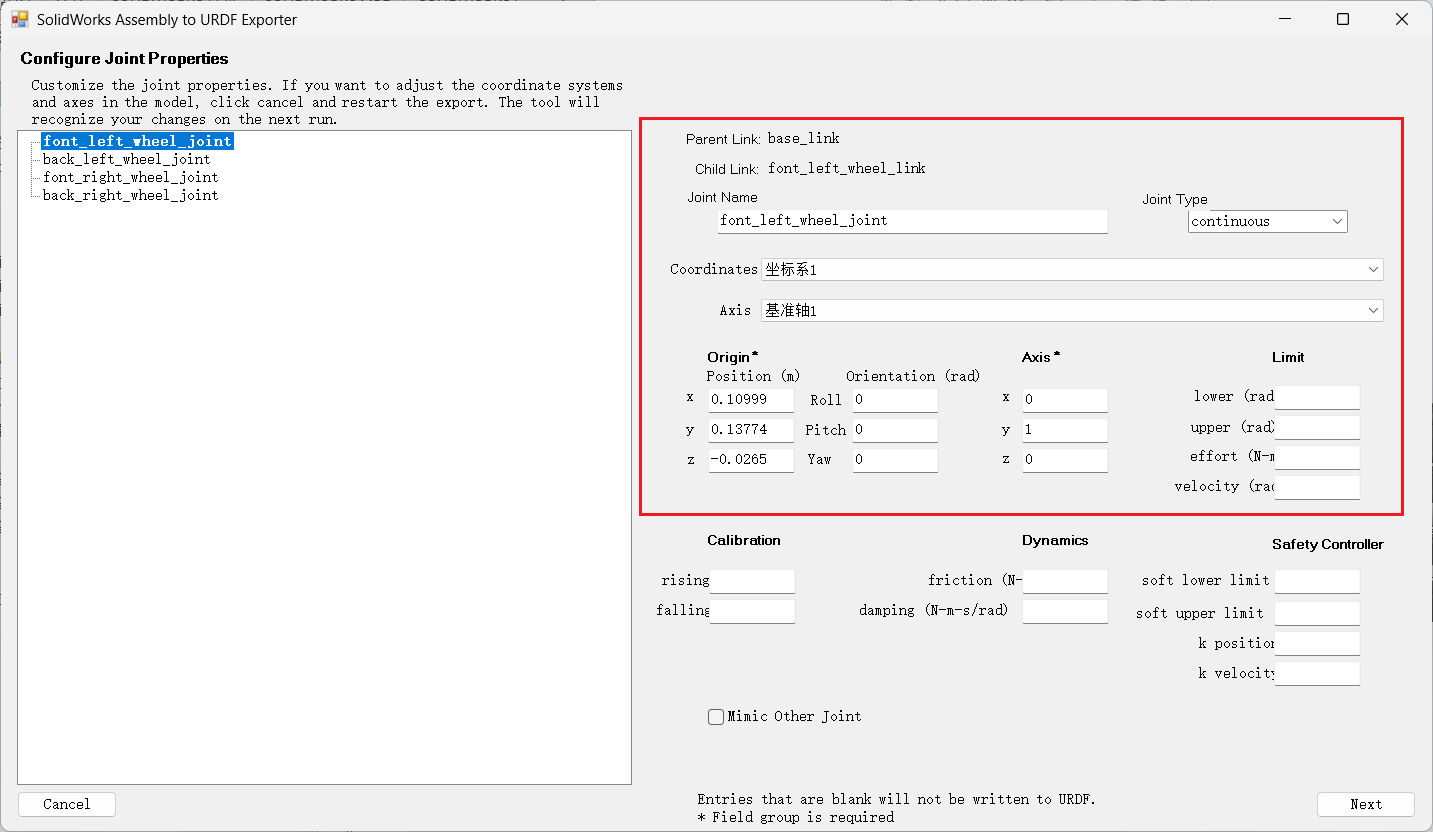Click the damping dynamics field
This screenshot has height=832, width=1433.
coord(1064,611)
